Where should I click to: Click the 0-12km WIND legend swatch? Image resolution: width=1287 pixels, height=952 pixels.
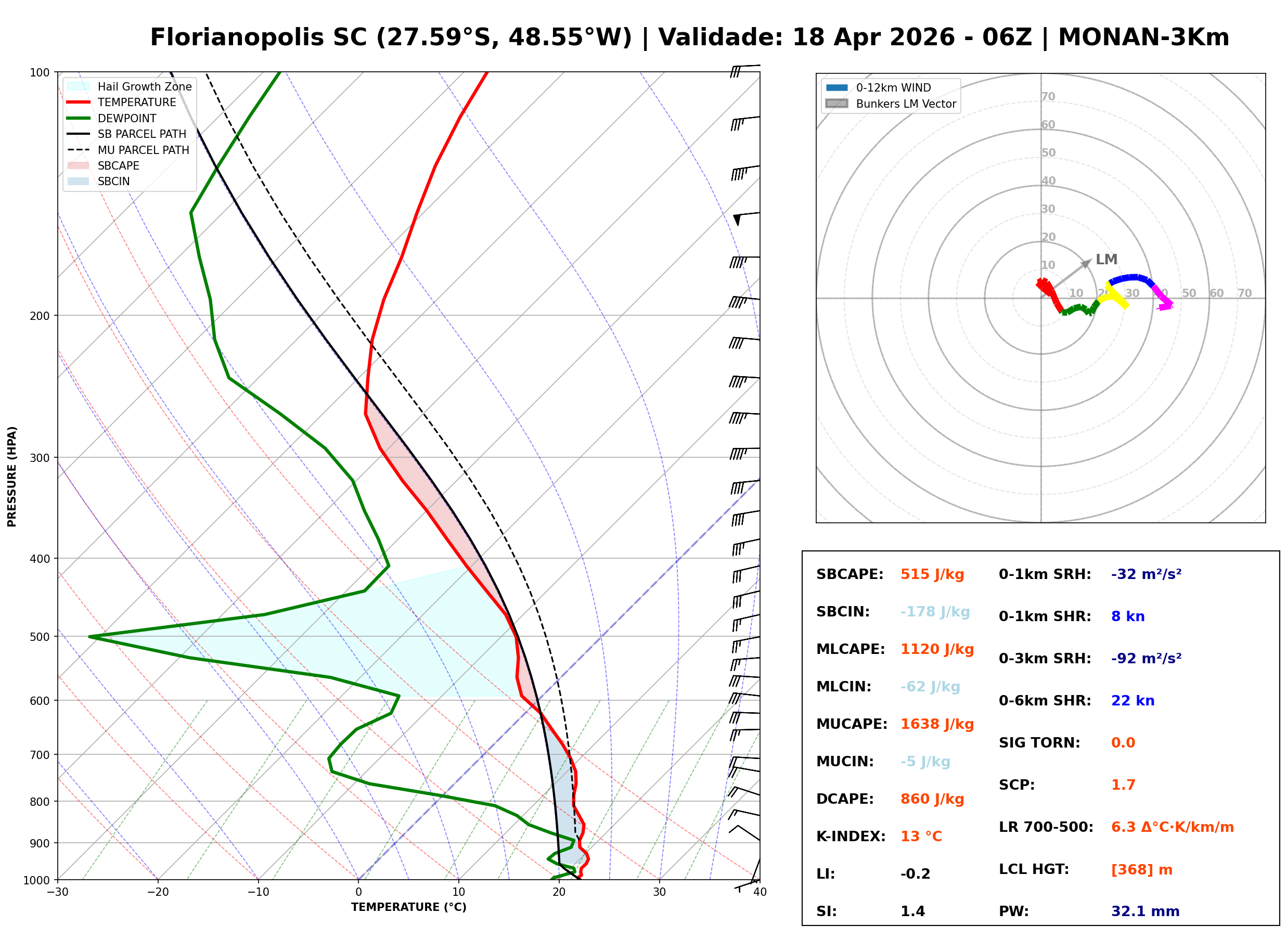click(836, 87)
